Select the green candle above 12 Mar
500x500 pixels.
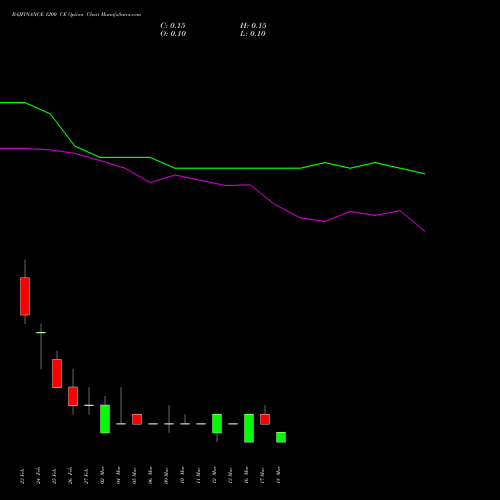(x=217, y=424)
